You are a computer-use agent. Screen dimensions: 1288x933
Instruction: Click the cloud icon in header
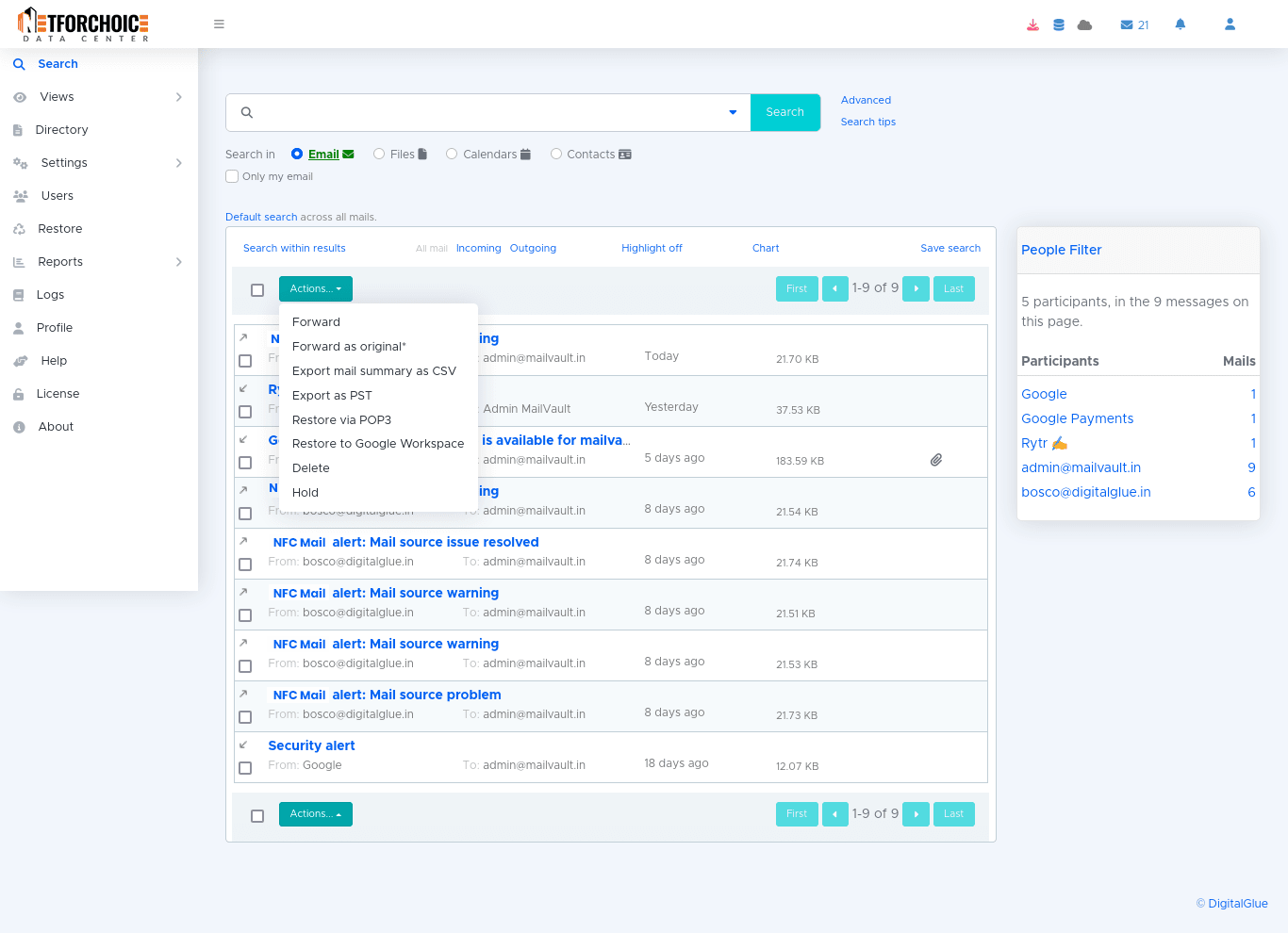pos(1084,25)
